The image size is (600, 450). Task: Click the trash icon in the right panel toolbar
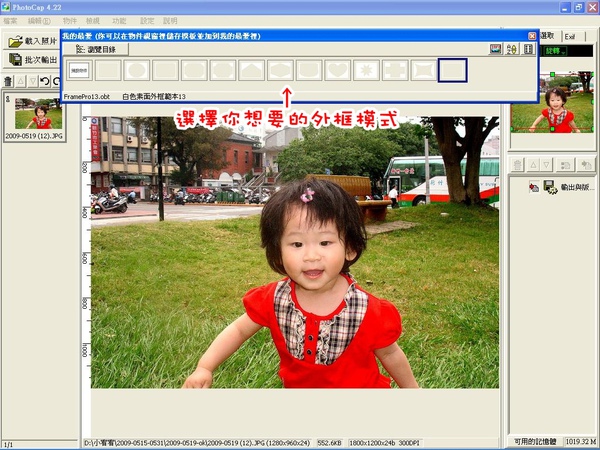pyautogui.click(x=517, y=165)
